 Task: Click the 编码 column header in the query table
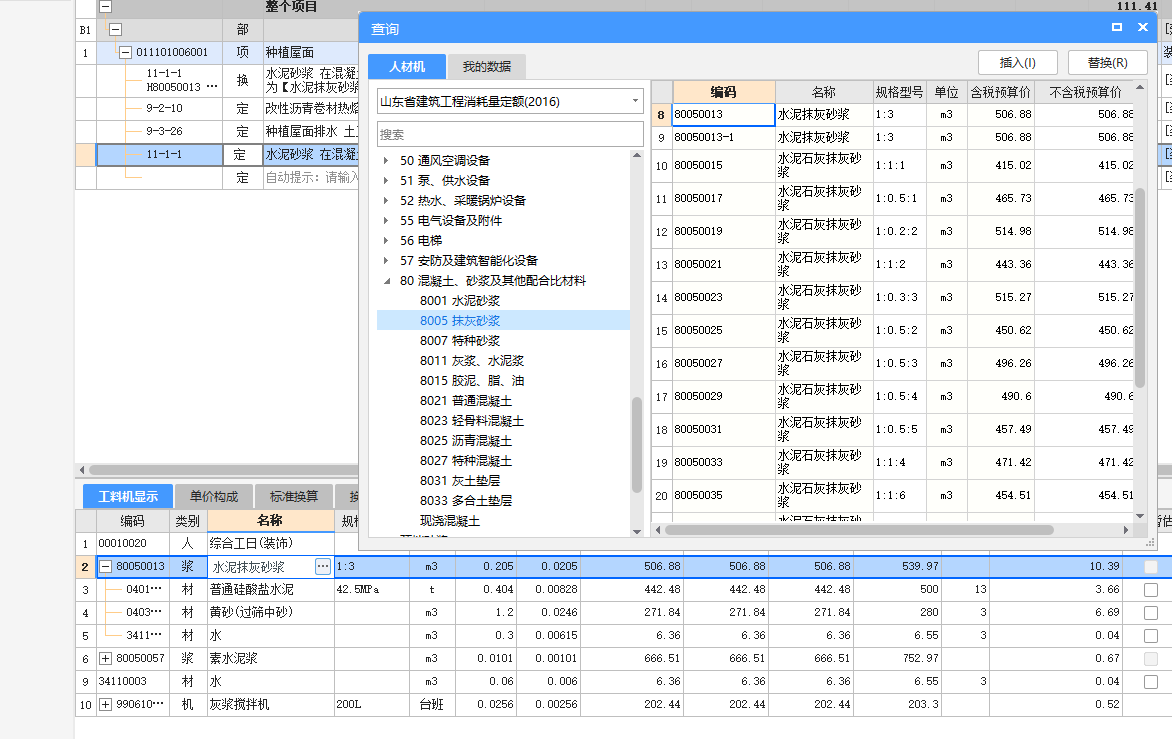pos(724,92)
